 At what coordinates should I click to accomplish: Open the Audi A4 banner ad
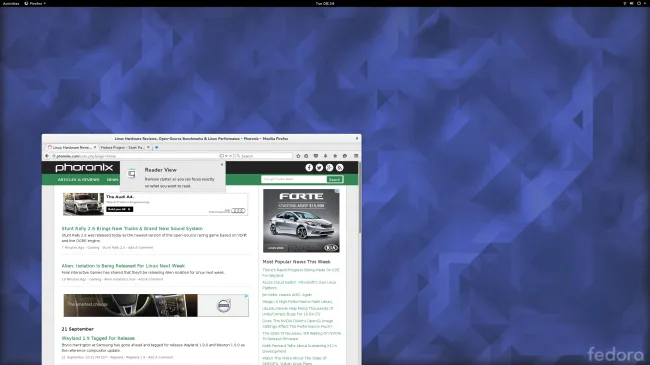click(x=155, y=204)
